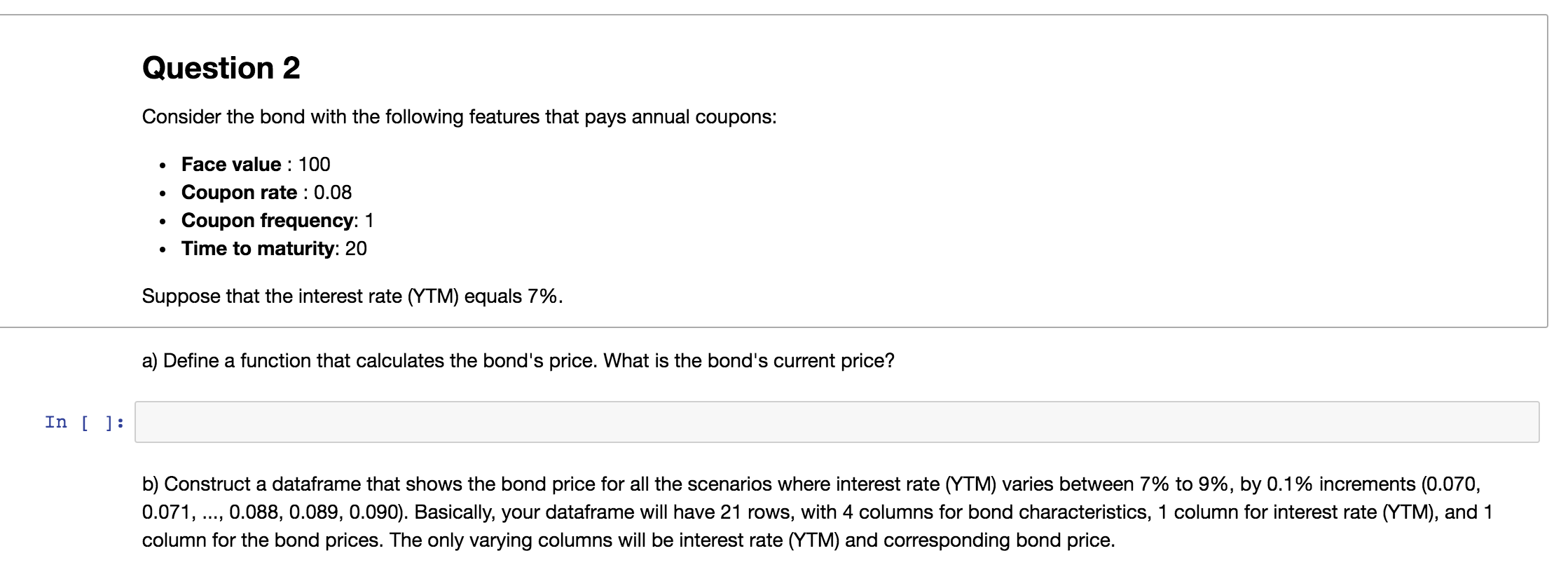Select the 'In [ ]:' cell prompt
This screenshot has width=1568, height=579.
(84, 422)
